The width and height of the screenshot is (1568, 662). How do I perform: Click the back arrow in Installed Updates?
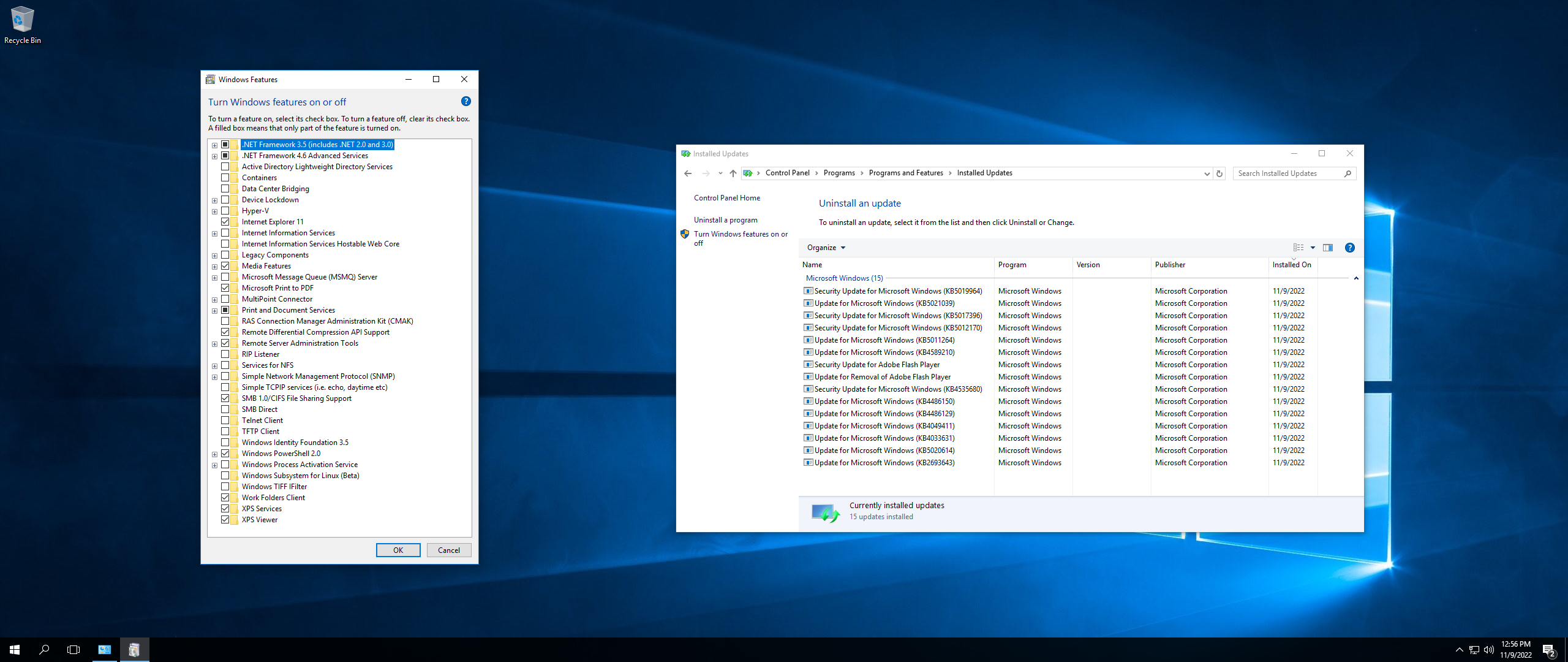point(688,173)
